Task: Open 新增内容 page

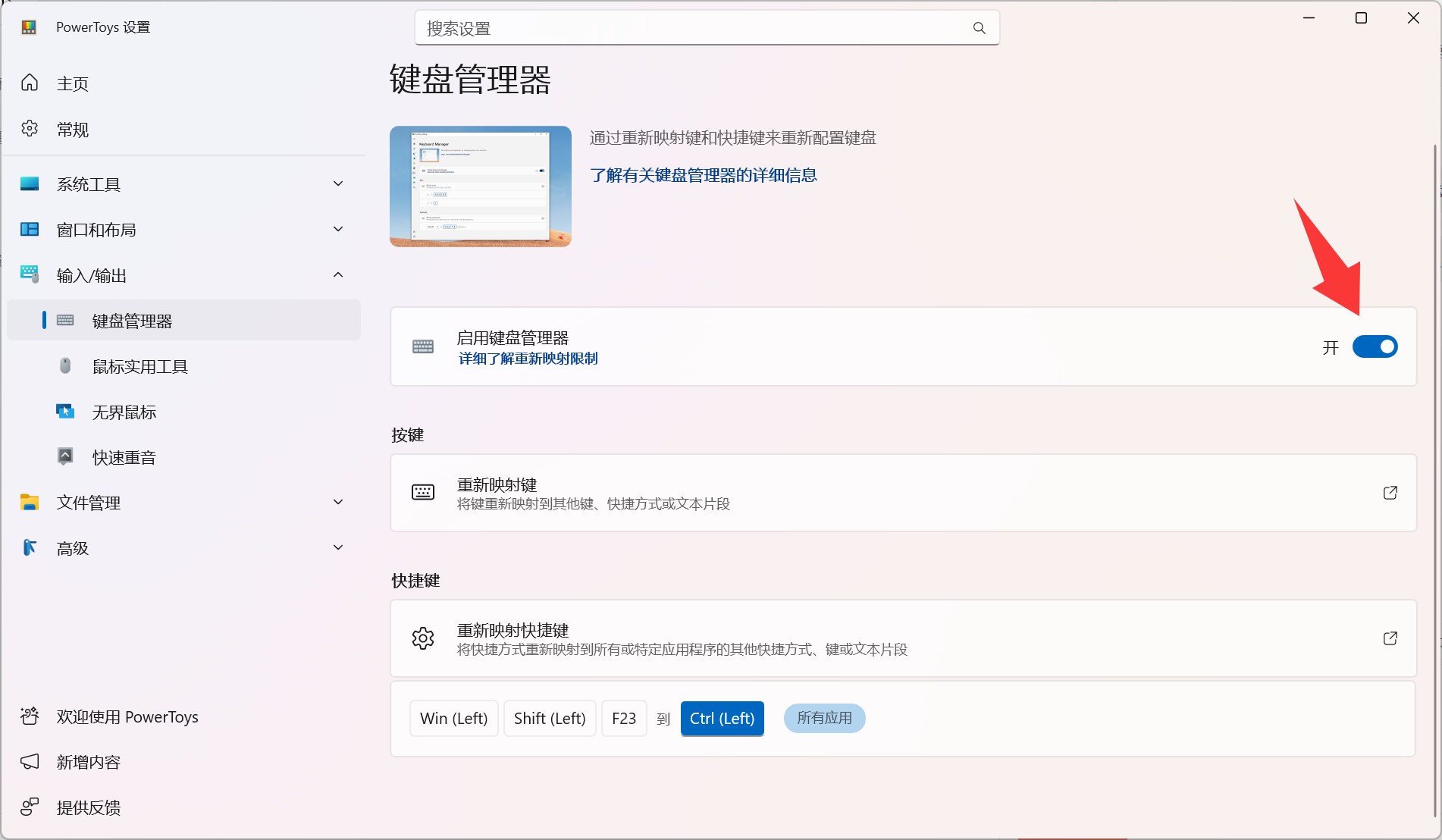Action: coord(183,762)
